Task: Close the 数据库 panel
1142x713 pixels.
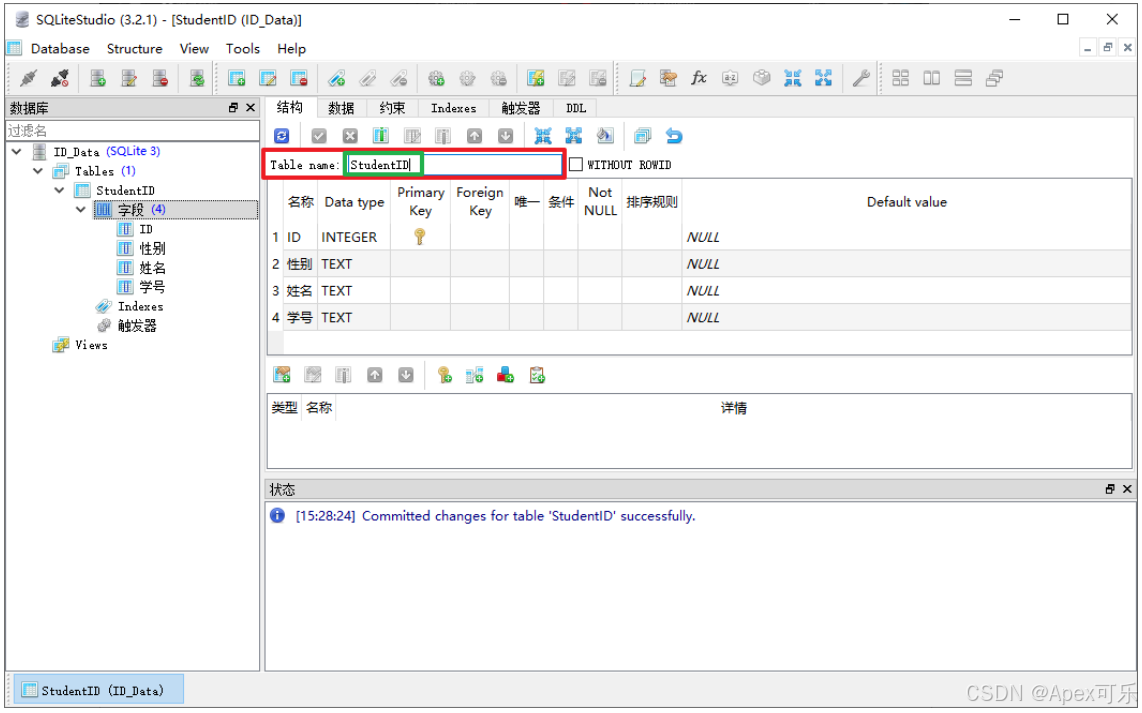Action: tap(251, 108)
